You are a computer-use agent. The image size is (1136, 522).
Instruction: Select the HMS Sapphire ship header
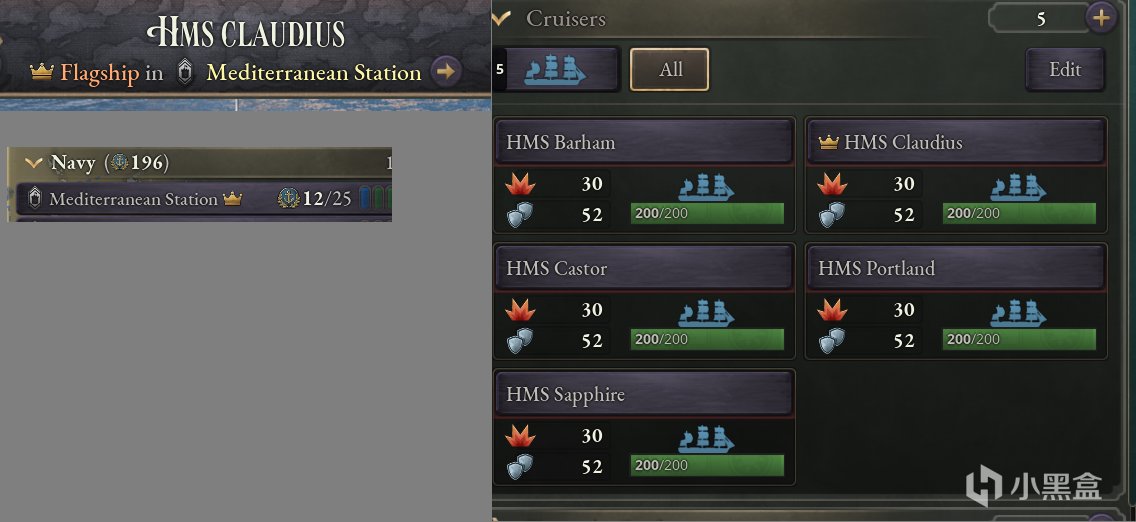pos(644,394)
